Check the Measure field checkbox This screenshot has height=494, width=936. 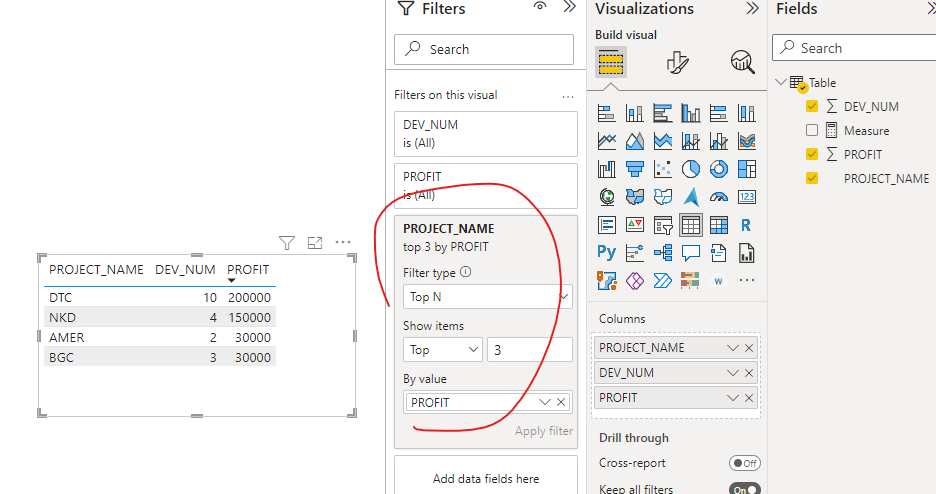click(x=812, y=130)
